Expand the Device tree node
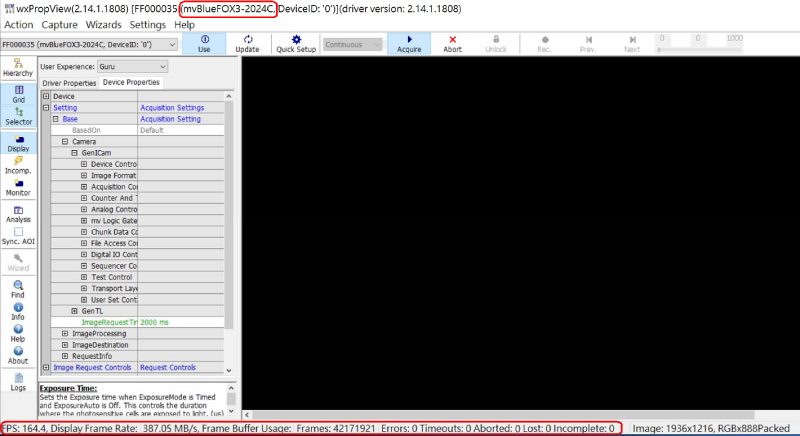 click(45, 96)
